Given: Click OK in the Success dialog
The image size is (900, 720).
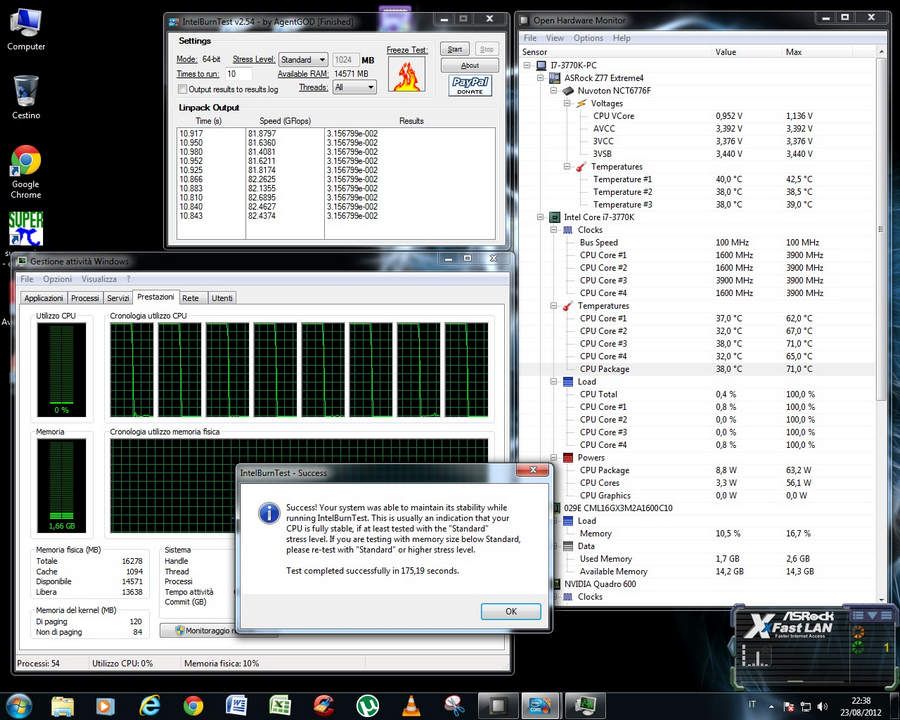Looking at the screenshot, I should point(511,611).
